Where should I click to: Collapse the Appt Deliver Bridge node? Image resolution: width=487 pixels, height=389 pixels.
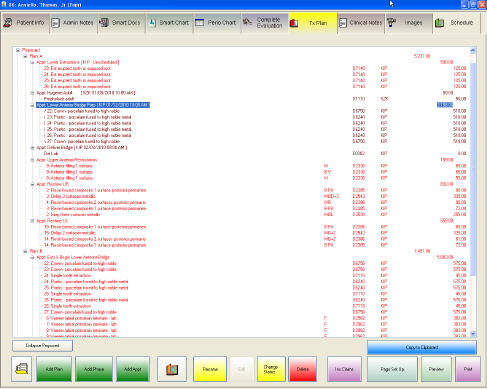click(32, 147)
